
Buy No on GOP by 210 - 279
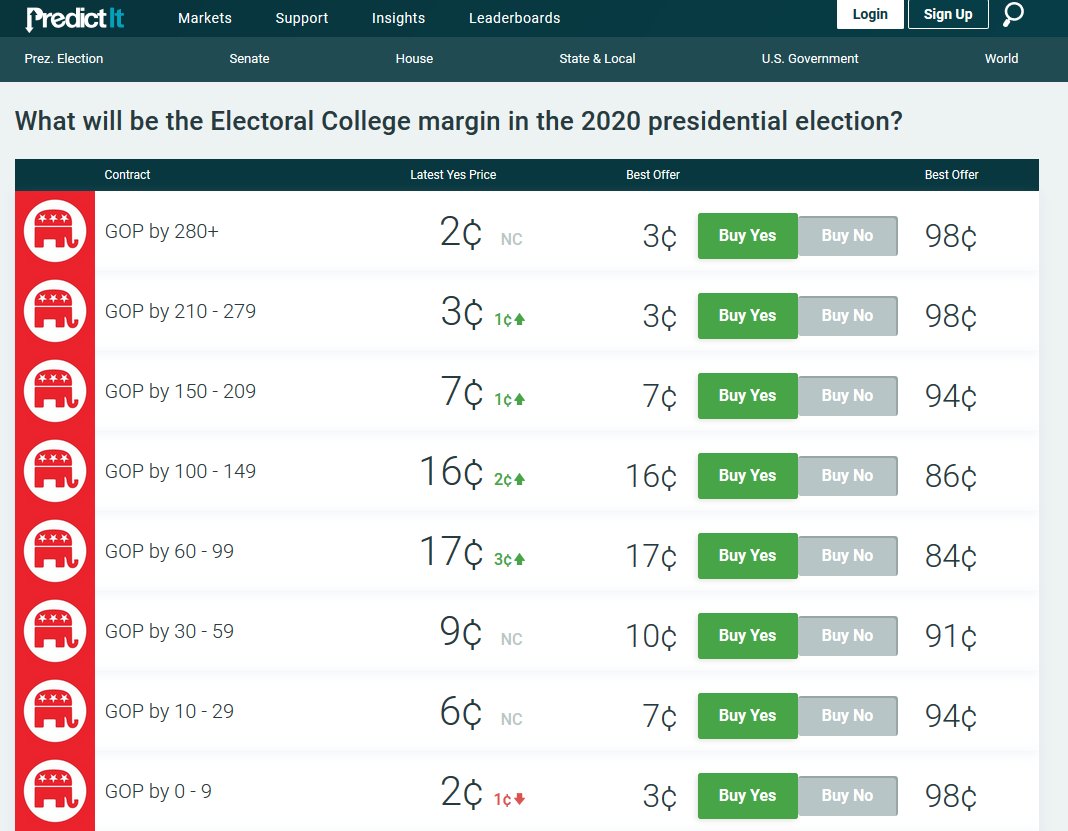(x=847, y=315)
